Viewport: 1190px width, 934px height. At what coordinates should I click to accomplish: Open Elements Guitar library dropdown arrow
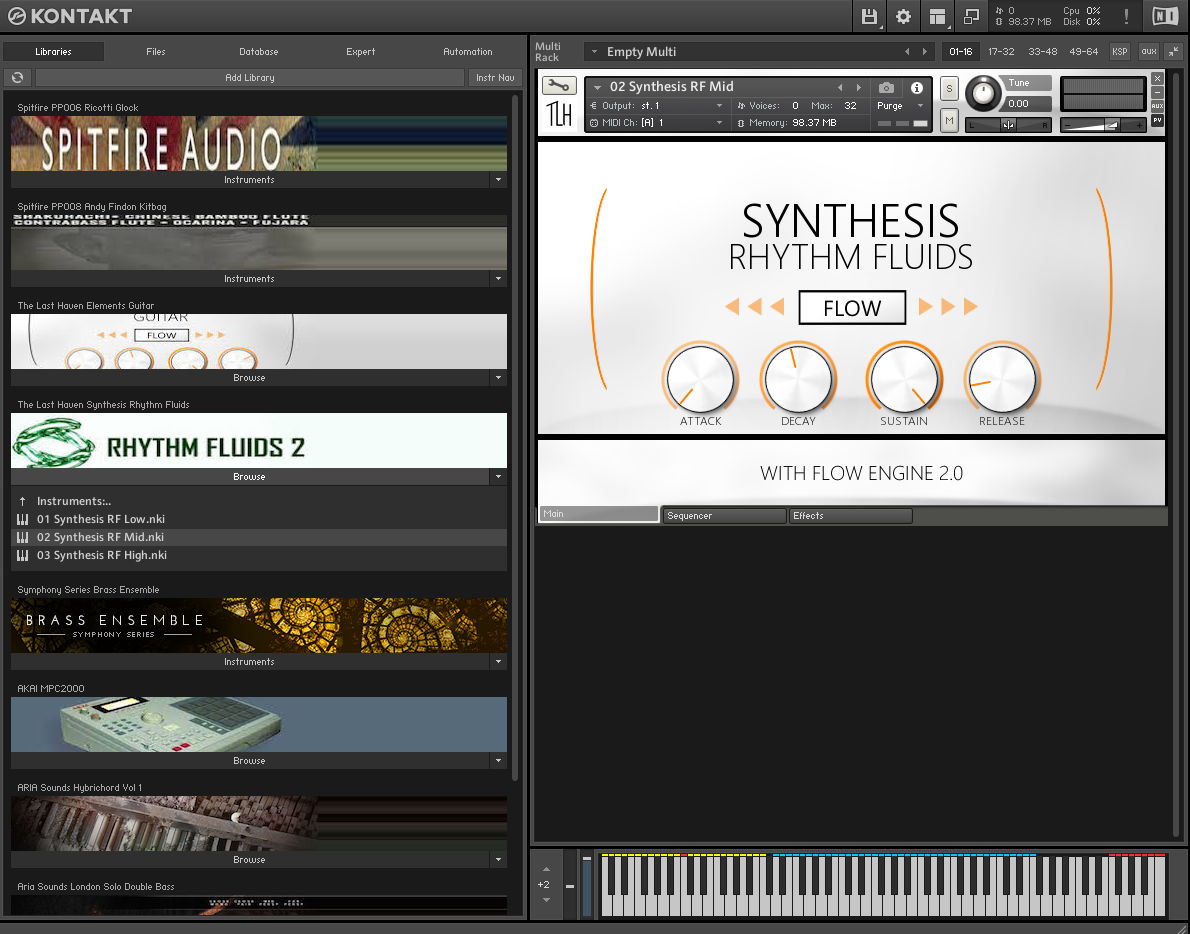498,377
